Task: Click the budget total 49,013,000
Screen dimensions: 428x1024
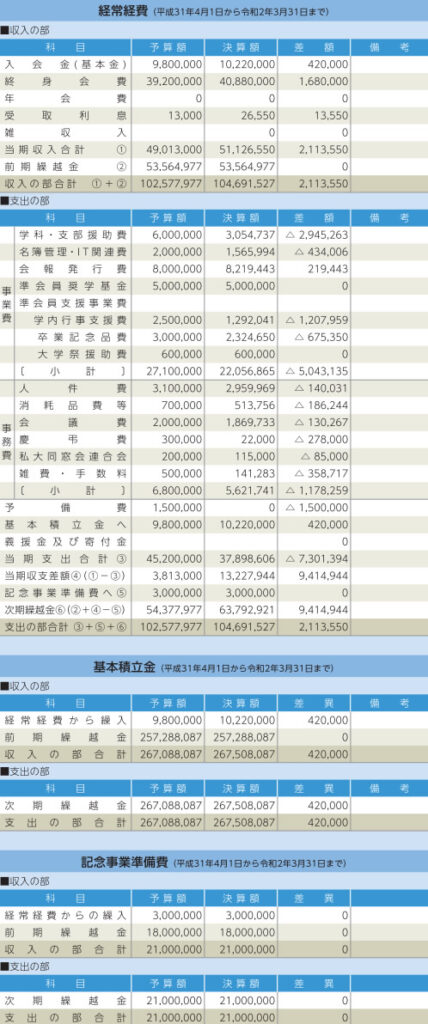Action: [x=172, y=150]
